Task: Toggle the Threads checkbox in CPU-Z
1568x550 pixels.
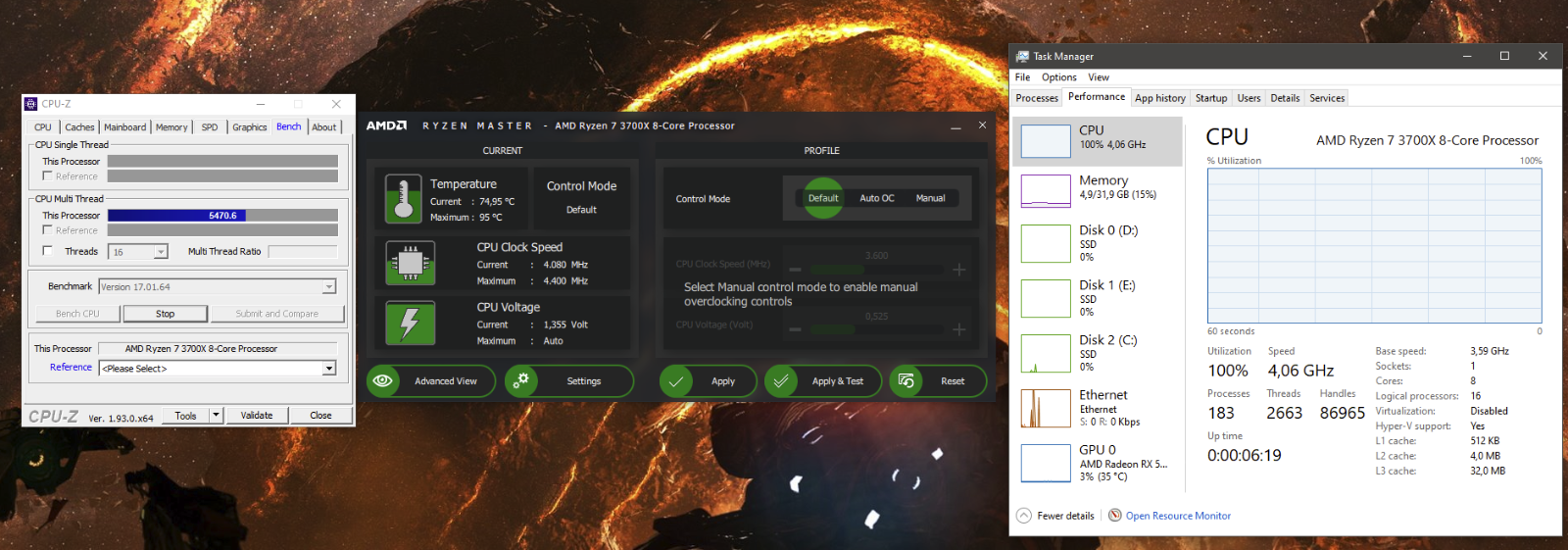Action: coord(47,251)
